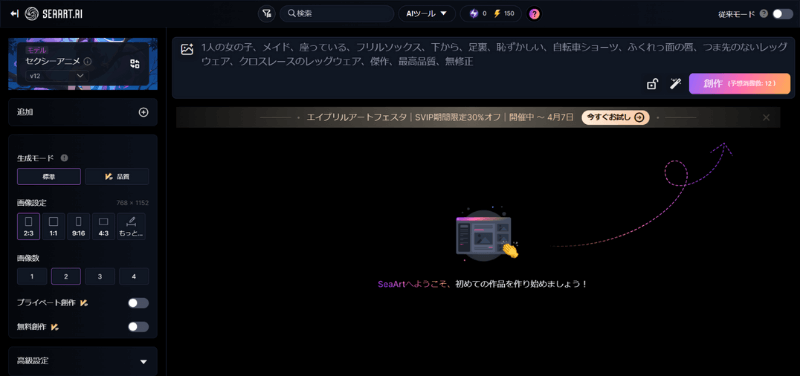Click info icon next to 生成モード

pos(64,158)
